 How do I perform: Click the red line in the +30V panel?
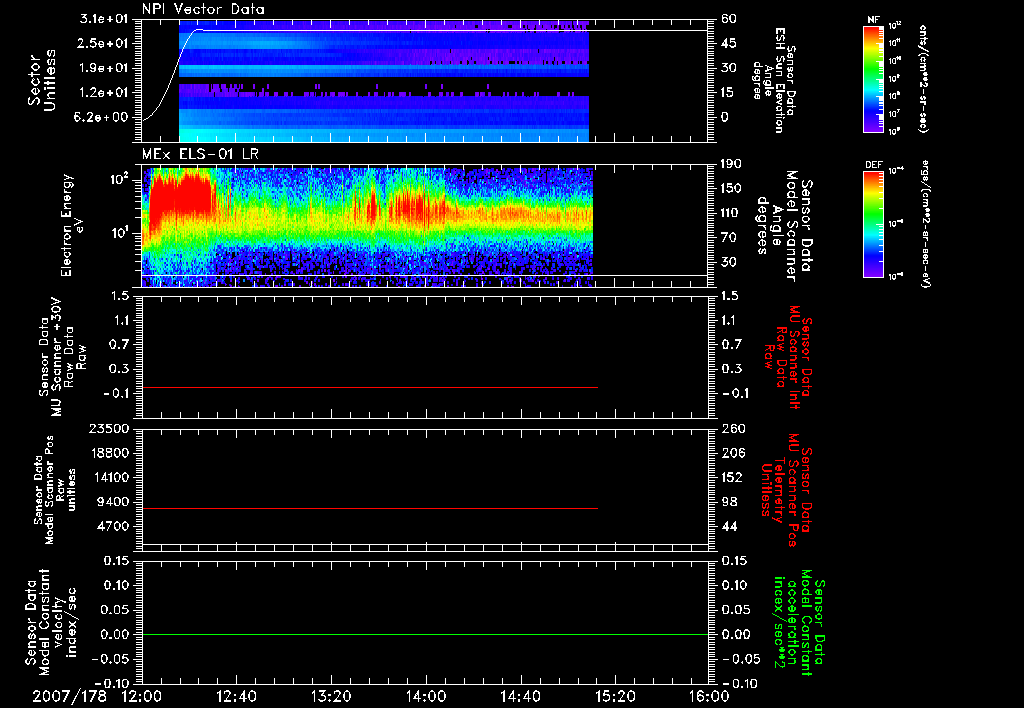click(370, 387)
